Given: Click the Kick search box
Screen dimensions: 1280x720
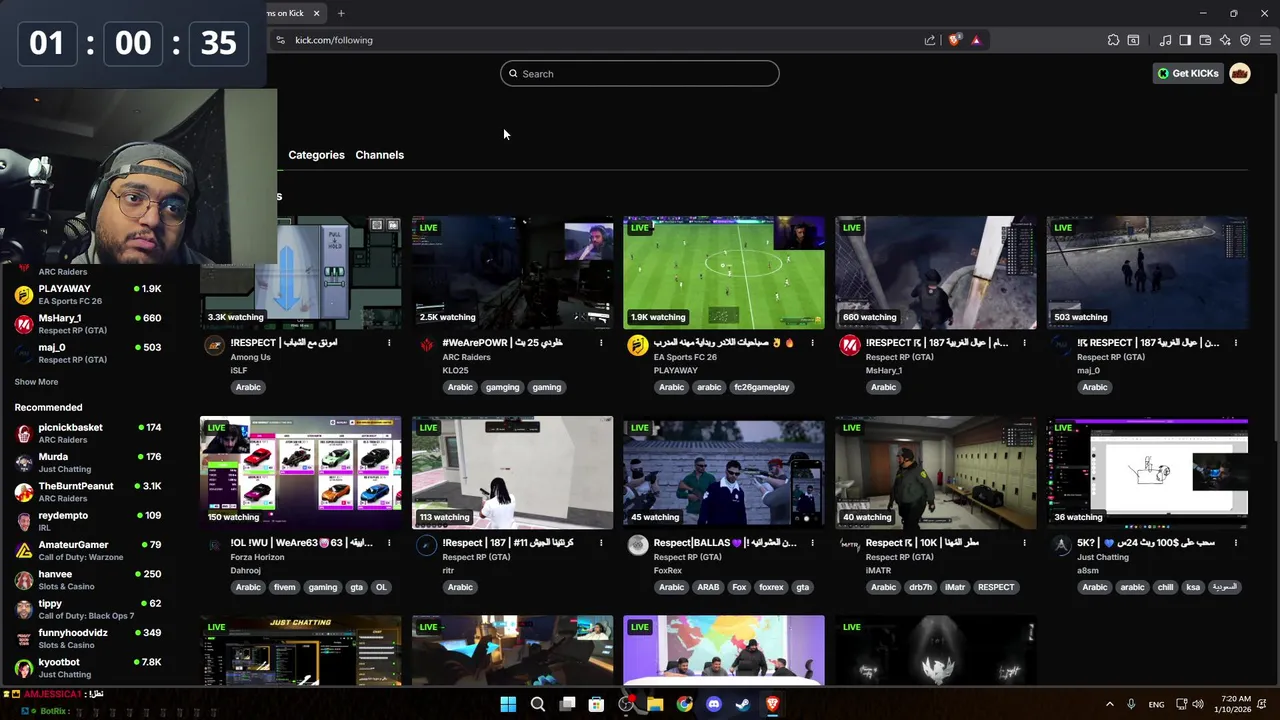Looking at the screenshot, I should 640,73.
